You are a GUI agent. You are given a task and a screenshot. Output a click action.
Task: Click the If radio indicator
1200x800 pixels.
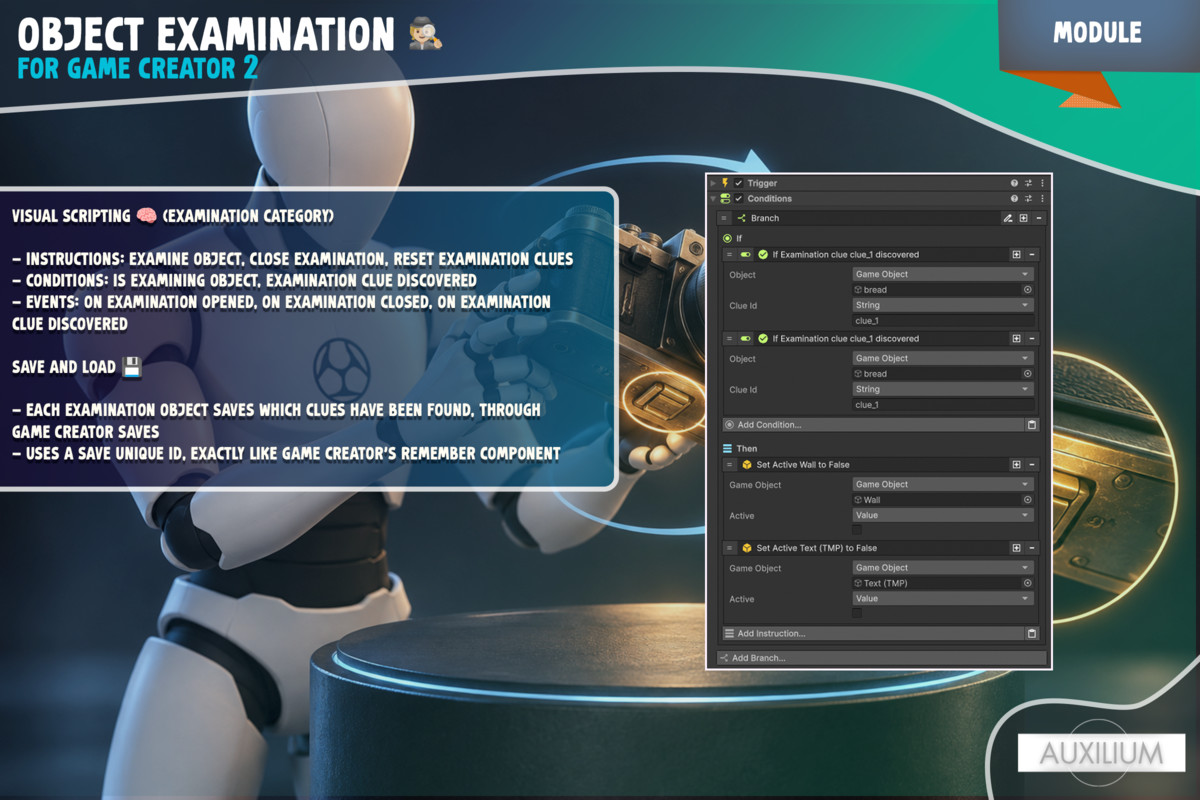[728, 238]
